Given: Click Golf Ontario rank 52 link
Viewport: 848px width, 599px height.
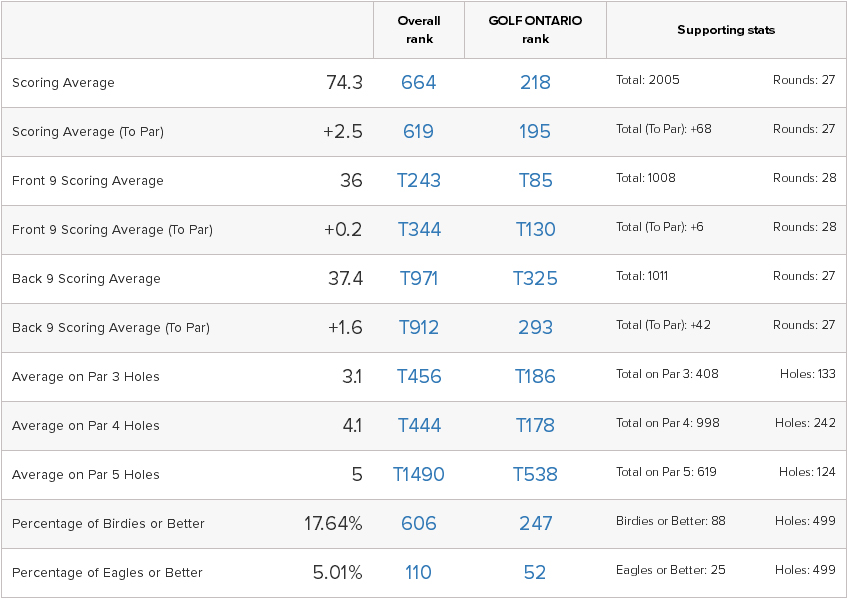Looking at the screenshot, I should point(535,573).
